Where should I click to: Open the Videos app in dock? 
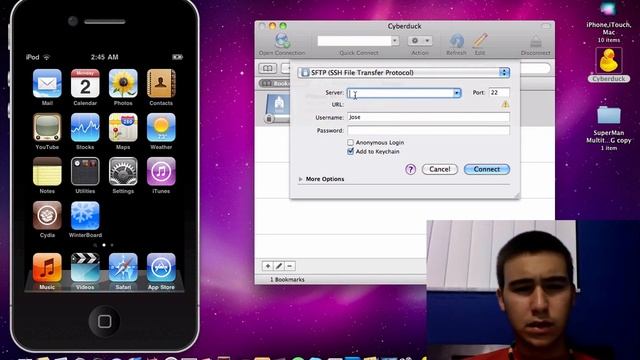85,267
